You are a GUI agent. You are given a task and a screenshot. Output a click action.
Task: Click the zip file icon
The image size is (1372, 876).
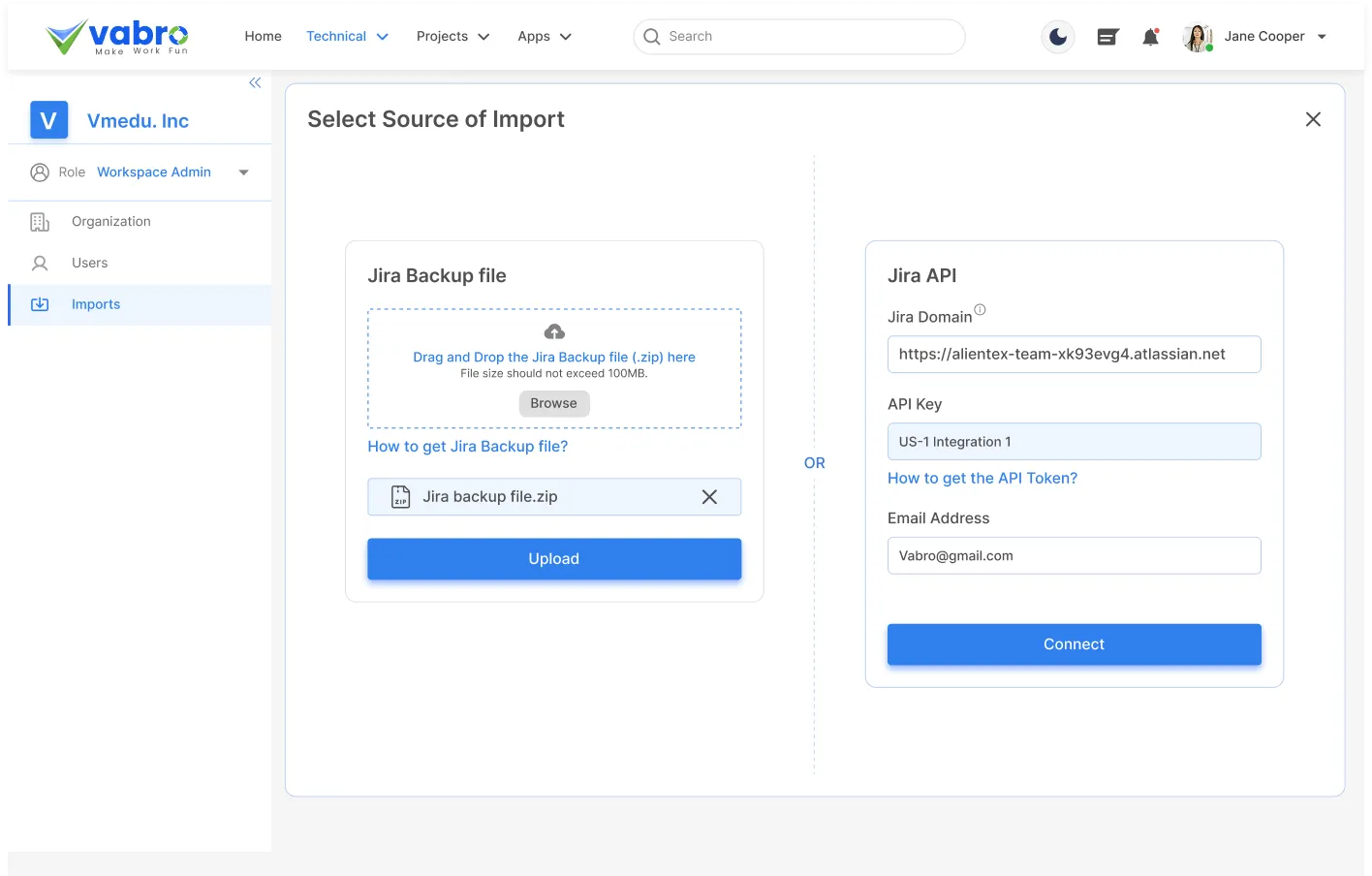click(x=400, y=497)
